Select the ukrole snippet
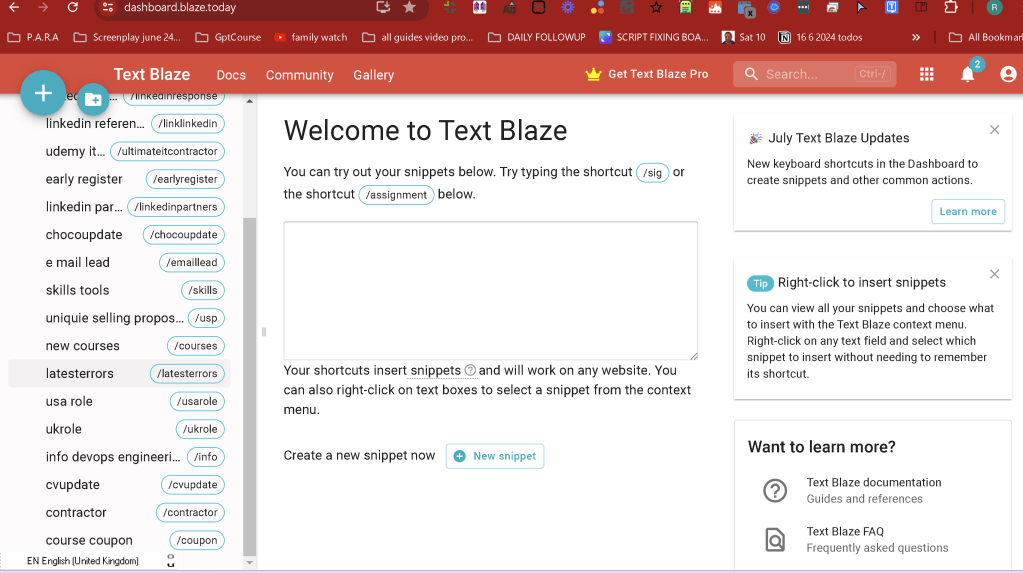This screenshot has width=1023, height=573. coord(119,429)
